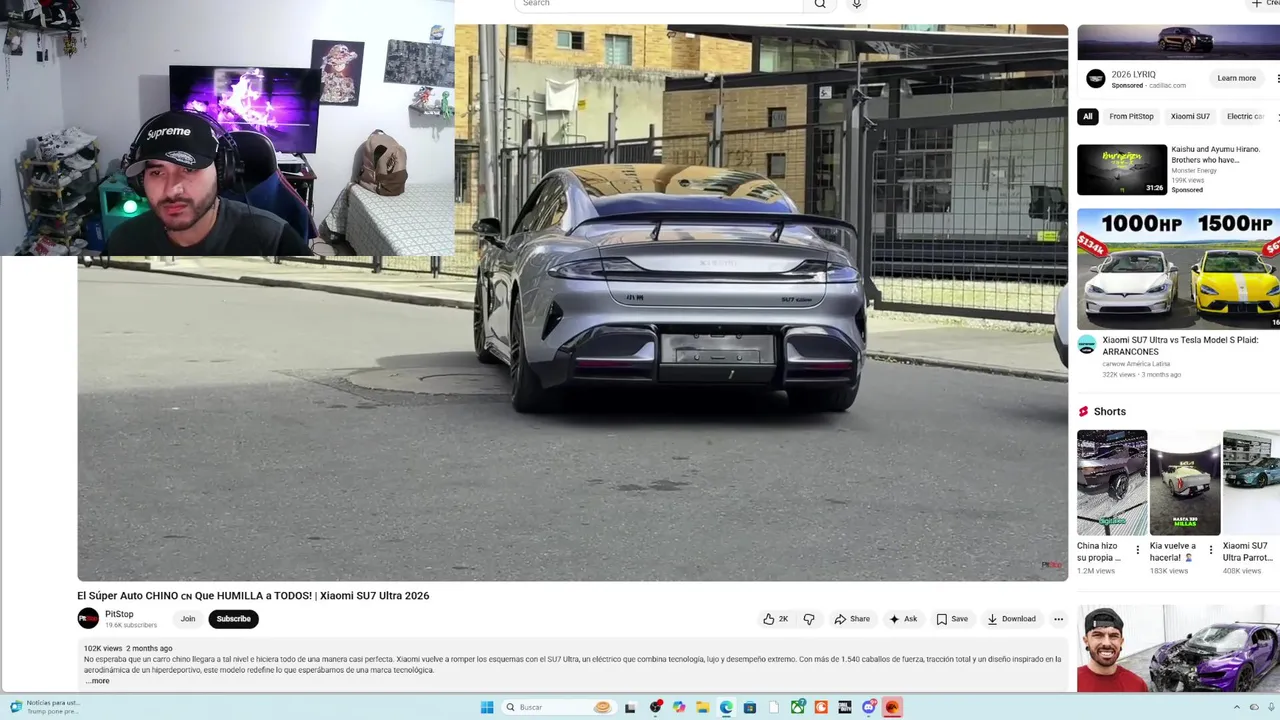Open Monster Energy sponsored video thumbnail
1280x720 pixels.
1122,170
